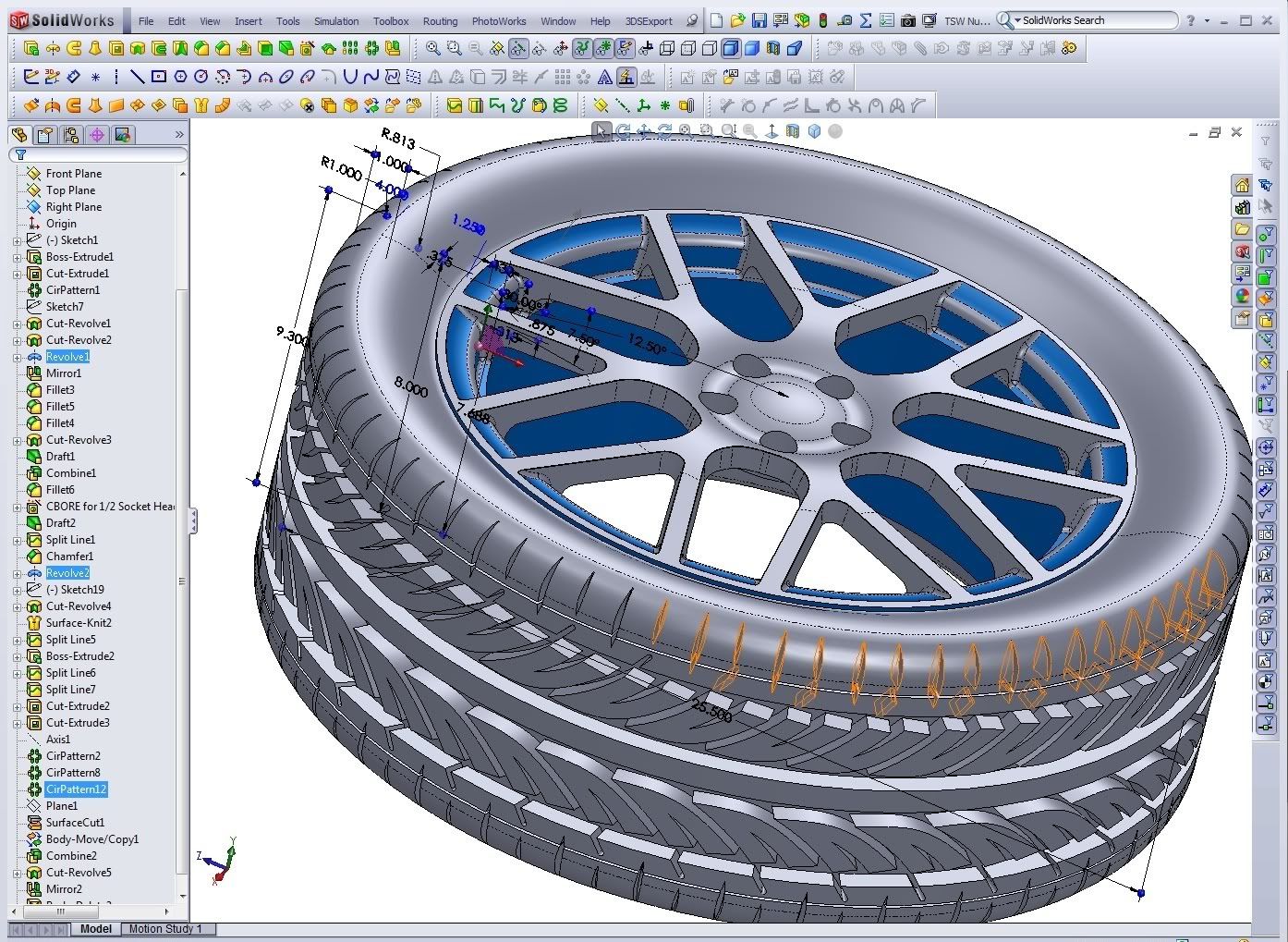
Task: Open the ConfigurationManager panel tab
Action: coord(70,135)
